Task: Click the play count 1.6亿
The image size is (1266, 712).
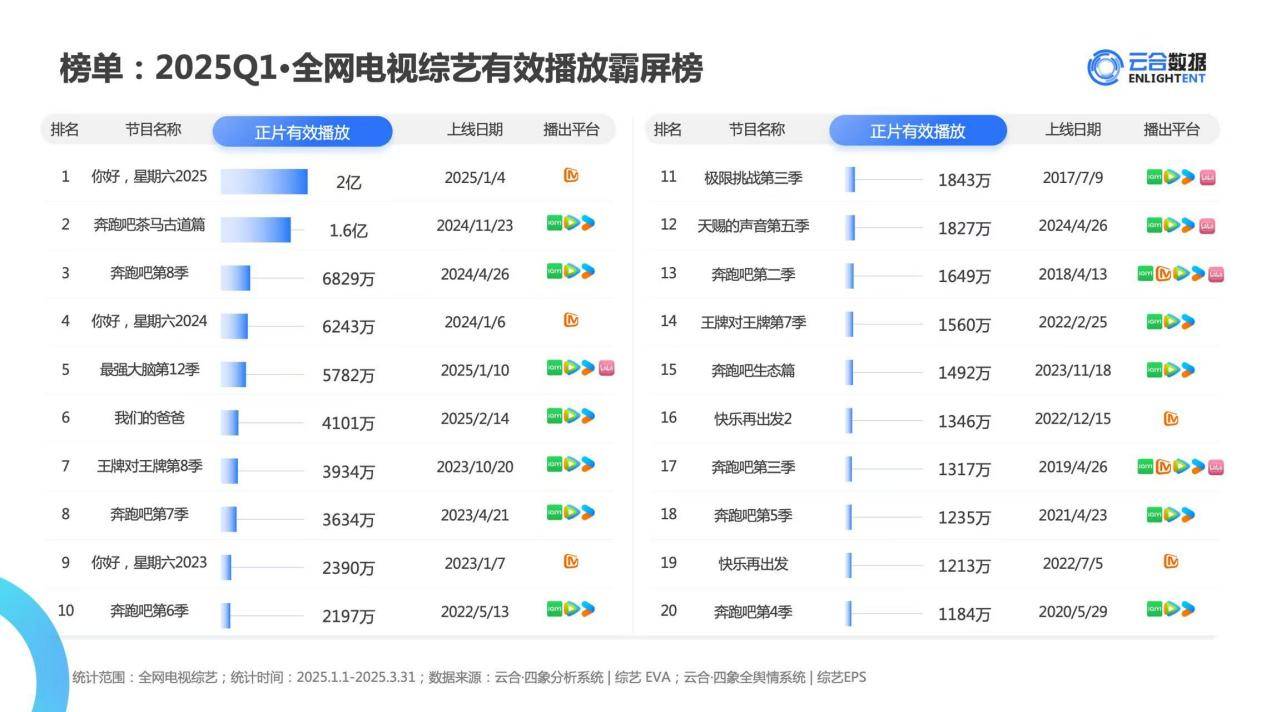Action: [x=349, y=230]
